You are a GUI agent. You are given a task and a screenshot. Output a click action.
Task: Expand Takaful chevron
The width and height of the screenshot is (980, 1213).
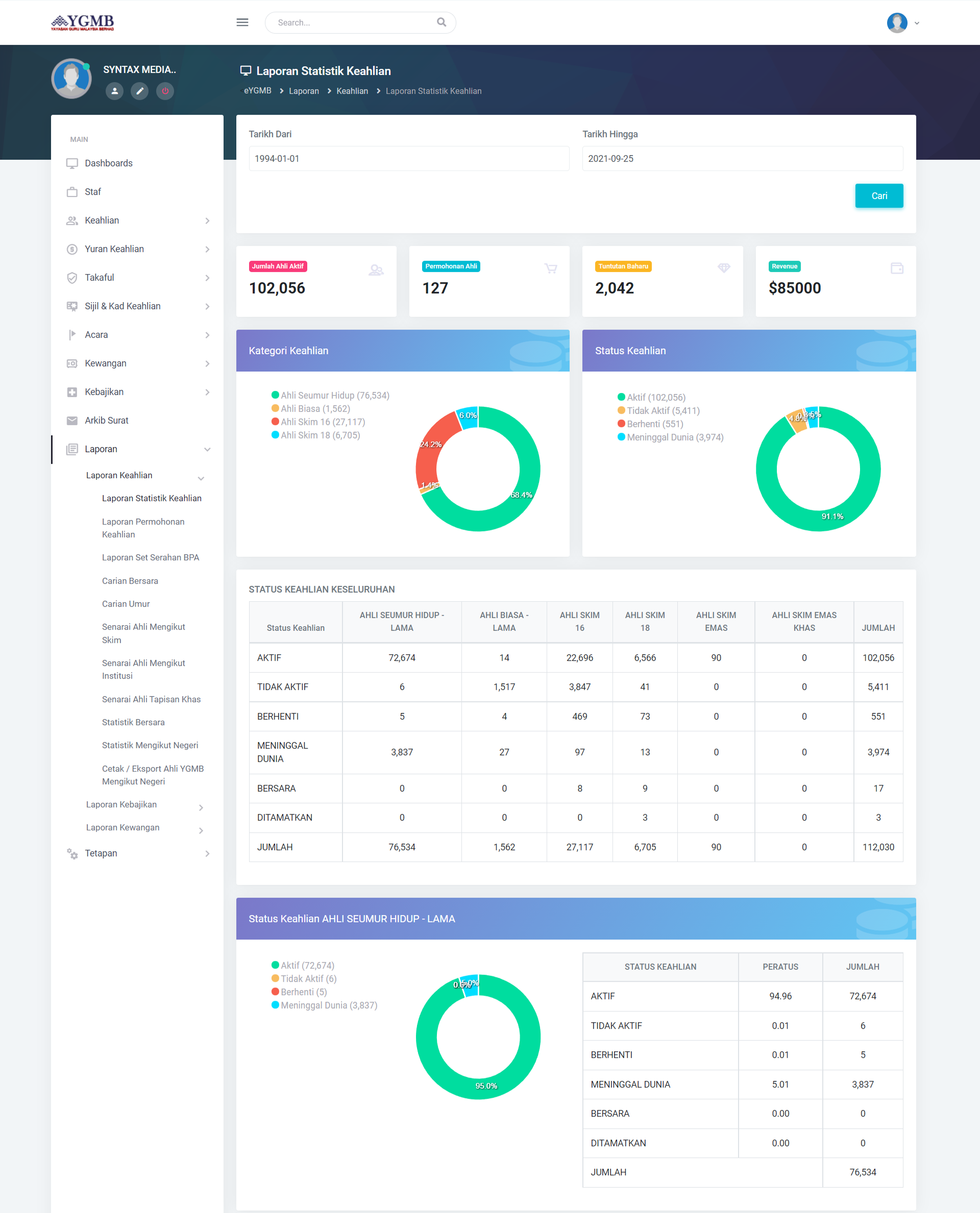[x=207, y=278]
